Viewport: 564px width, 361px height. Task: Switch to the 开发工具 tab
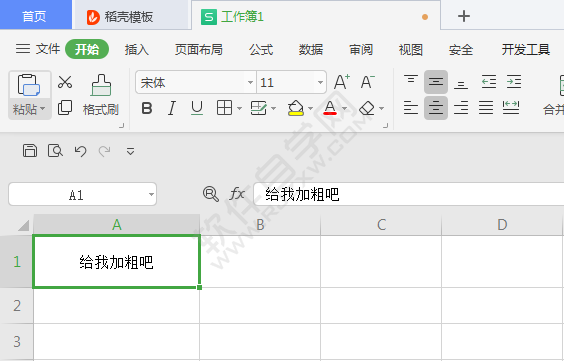(526, 49)
